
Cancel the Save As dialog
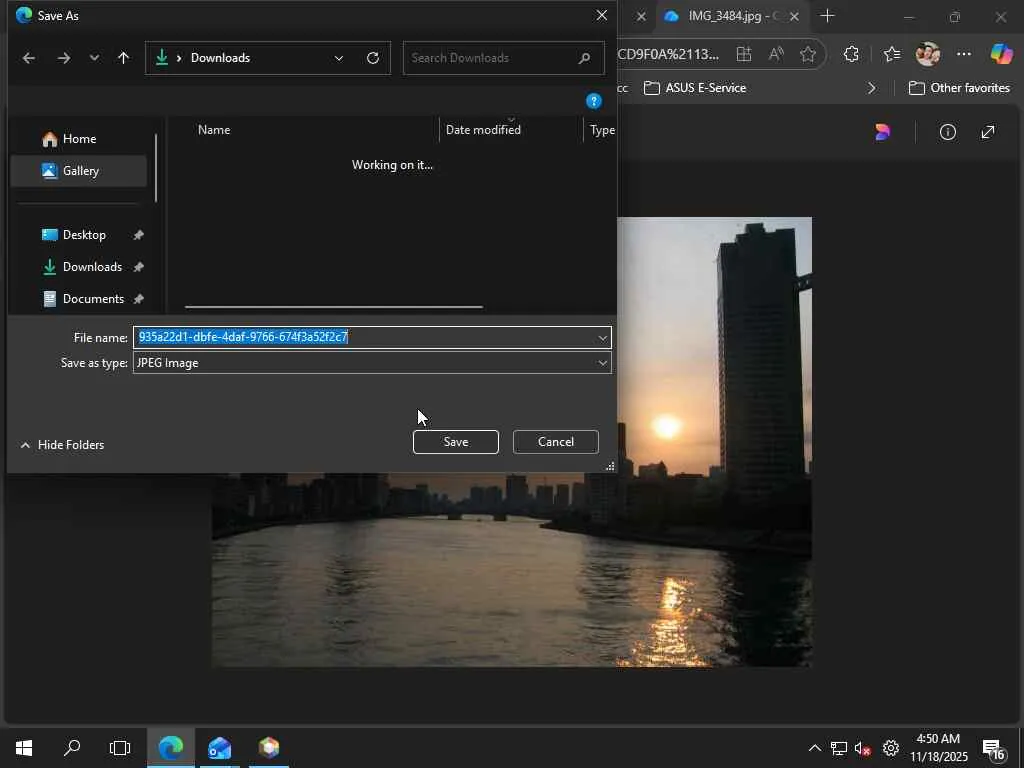tap(556, 442)
